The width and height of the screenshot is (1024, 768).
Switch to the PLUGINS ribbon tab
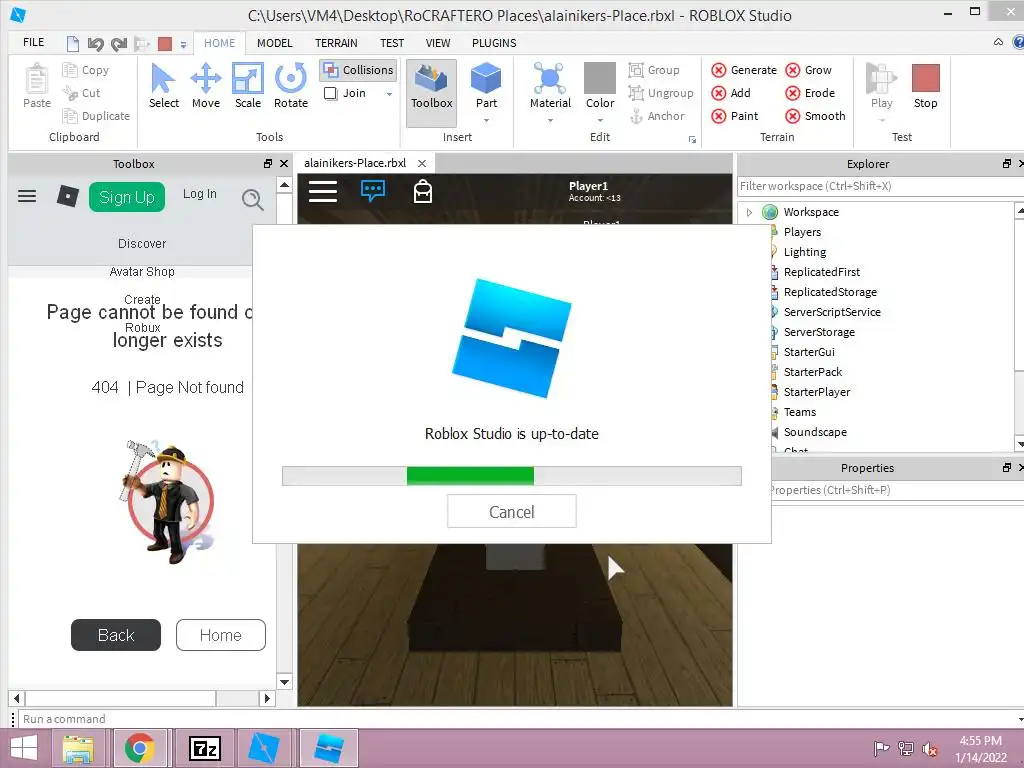494,43
